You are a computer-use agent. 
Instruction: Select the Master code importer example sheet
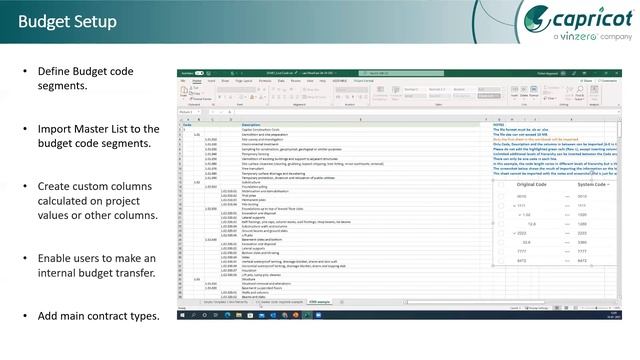click(x=282, y=302)
